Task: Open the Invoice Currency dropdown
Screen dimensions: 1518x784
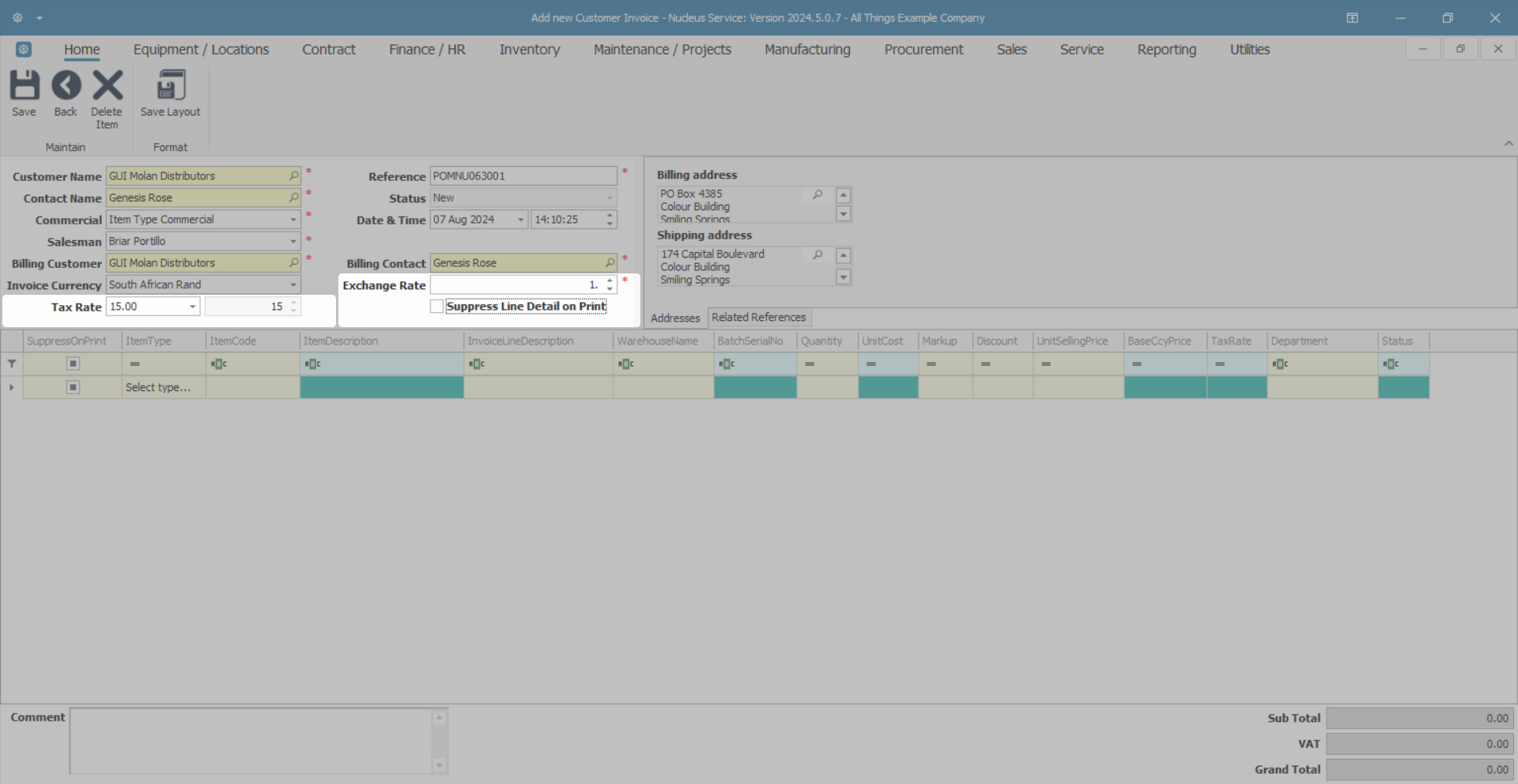Action: click(293, 285)
